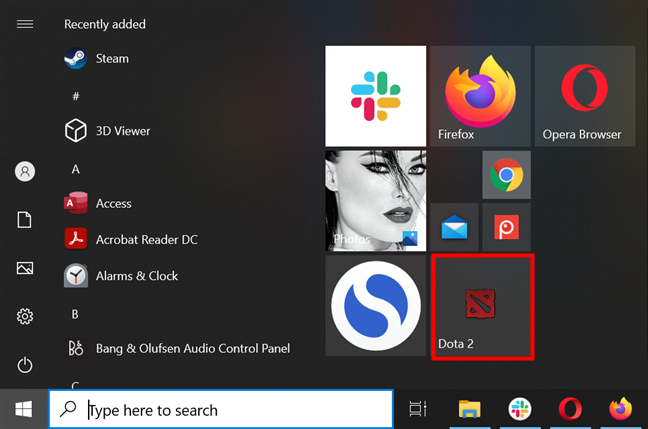Image resolution: width=648 pixels, height=429 pixels.
Task: Open Pictures from the Start sidebar
Action: pyautogui.click(x=25, y=268)
